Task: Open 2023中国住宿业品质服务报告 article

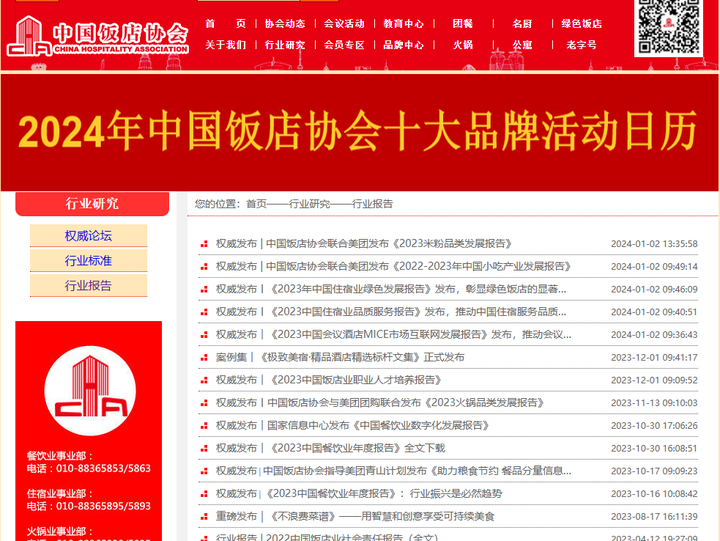Action: point(391,312)
